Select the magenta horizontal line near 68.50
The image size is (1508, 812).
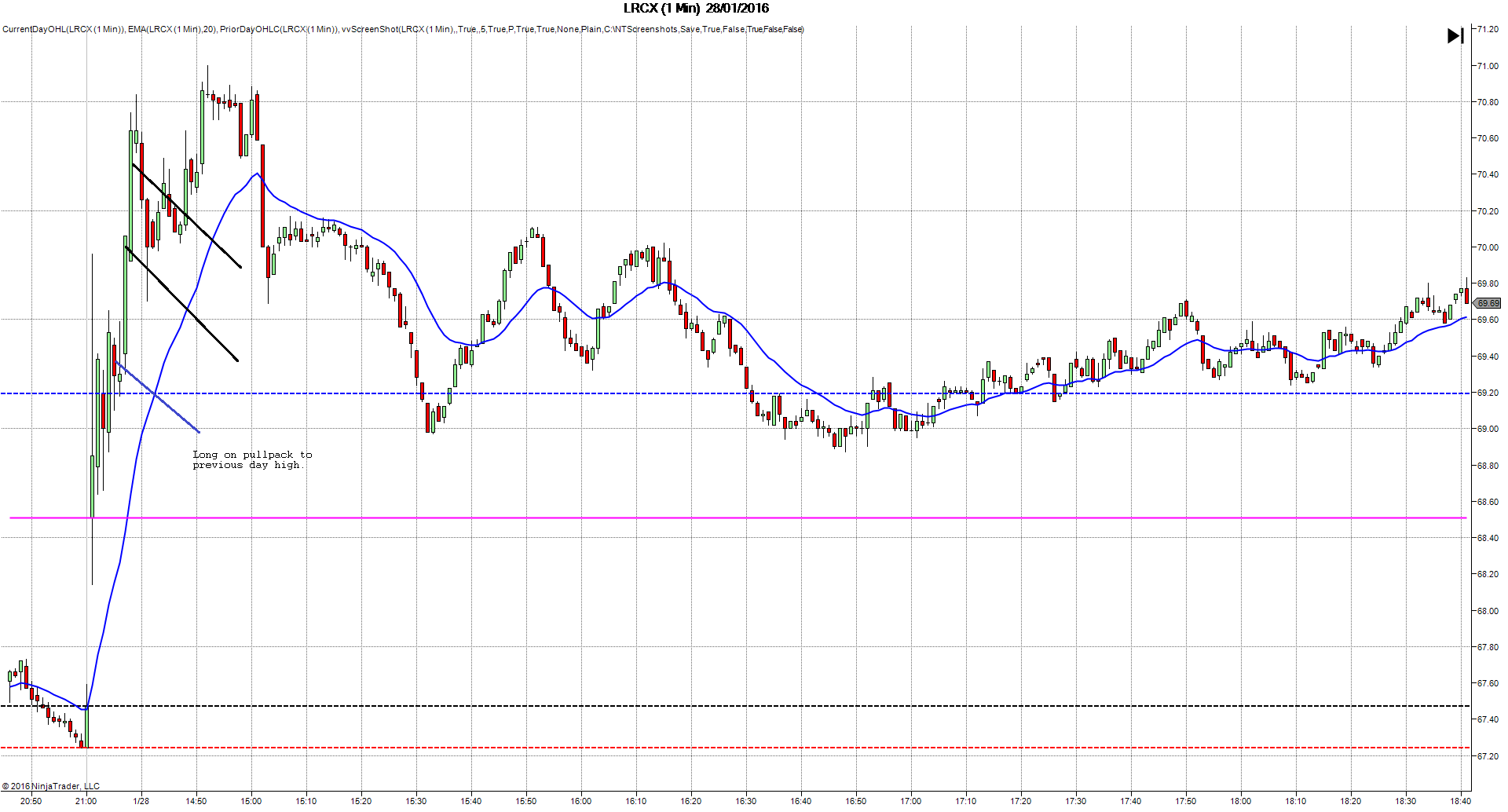(x=738, y=518)
